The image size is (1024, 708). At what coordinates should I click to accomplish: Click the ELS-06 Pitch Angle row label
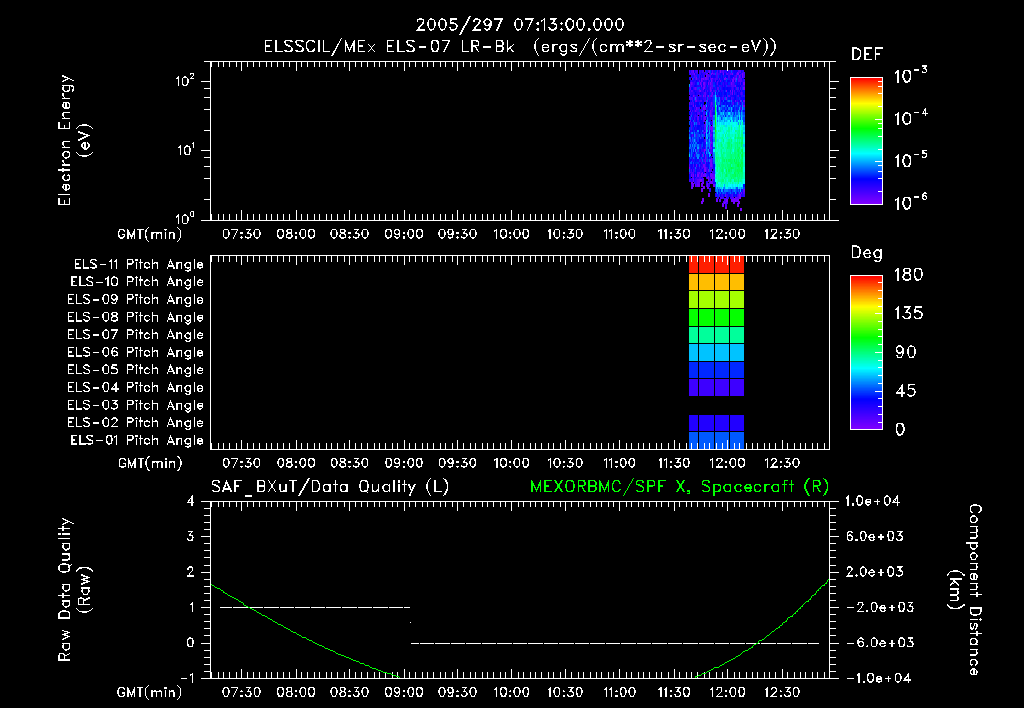point(135,352)
